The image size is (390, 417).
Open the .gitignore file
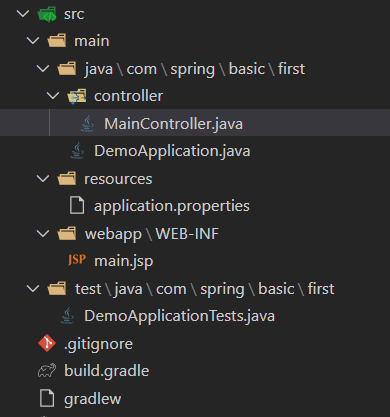tap(98, 344)
